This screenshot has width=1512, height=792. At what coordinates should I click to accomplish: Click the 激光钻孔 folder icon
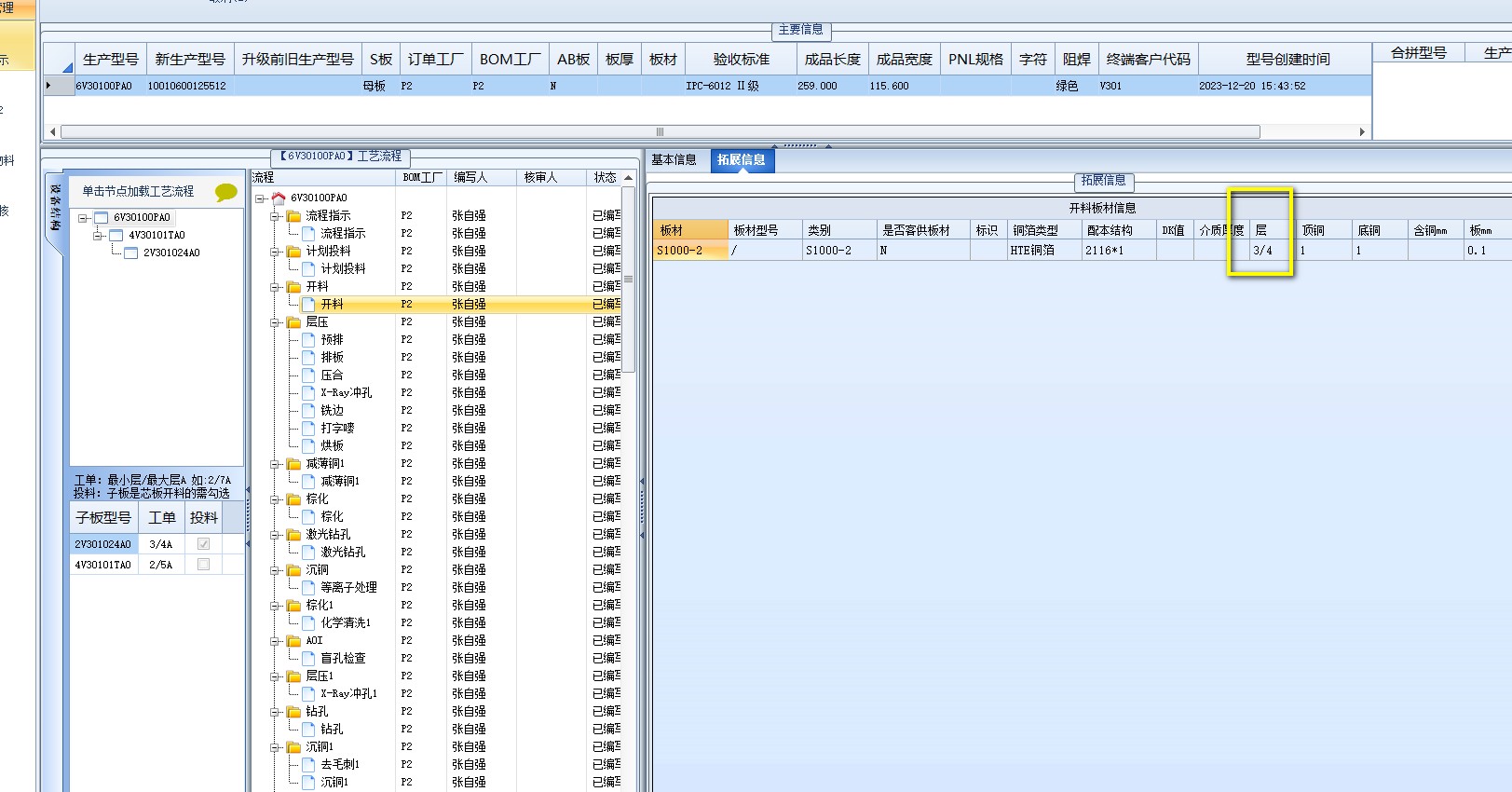click(x=294, y=534)
